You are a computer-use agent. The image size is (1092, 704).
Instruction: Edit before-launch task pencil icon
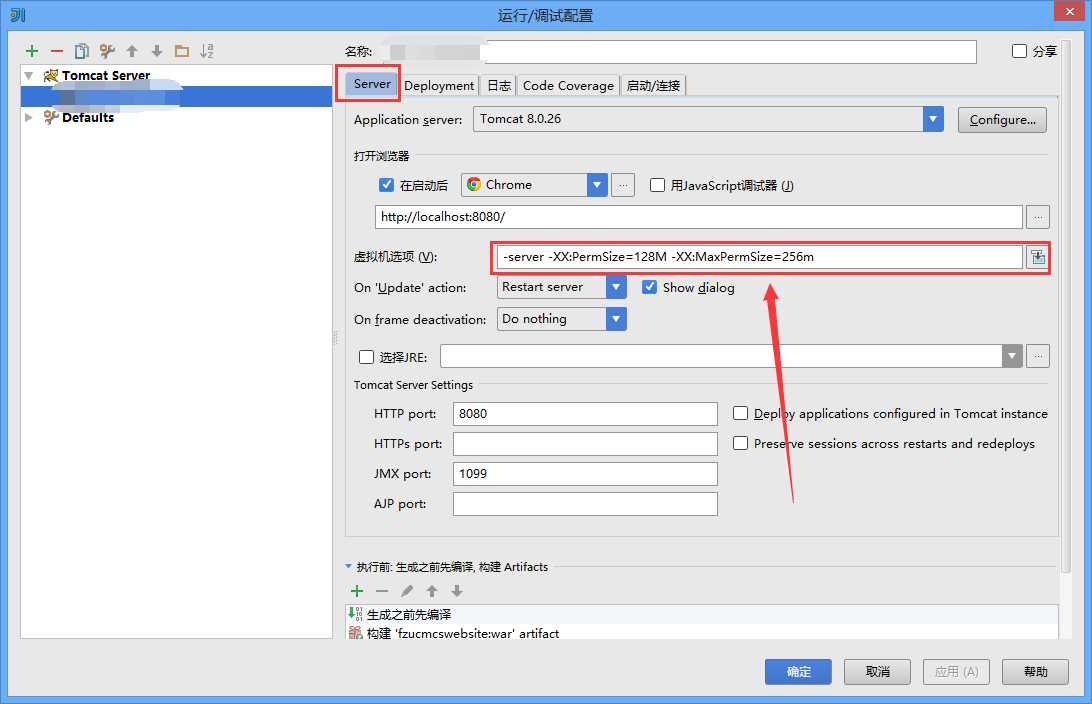407,591
